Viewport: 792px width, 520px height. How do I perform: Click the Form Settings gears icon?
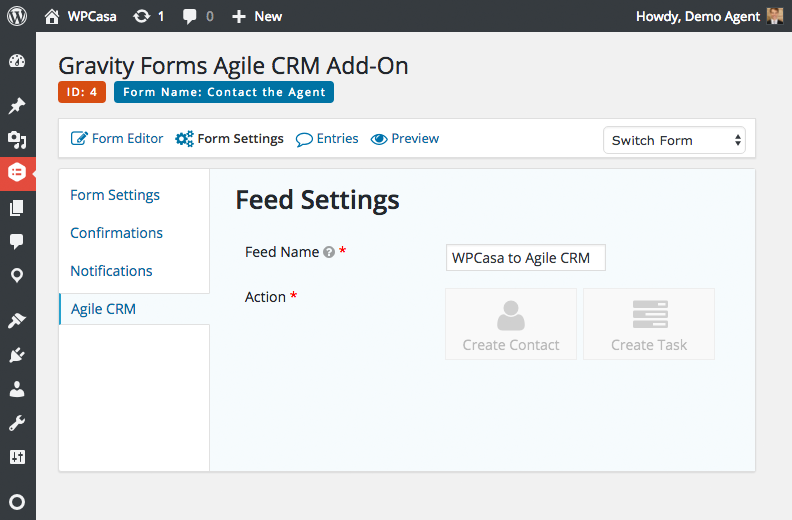coord(184,138)
